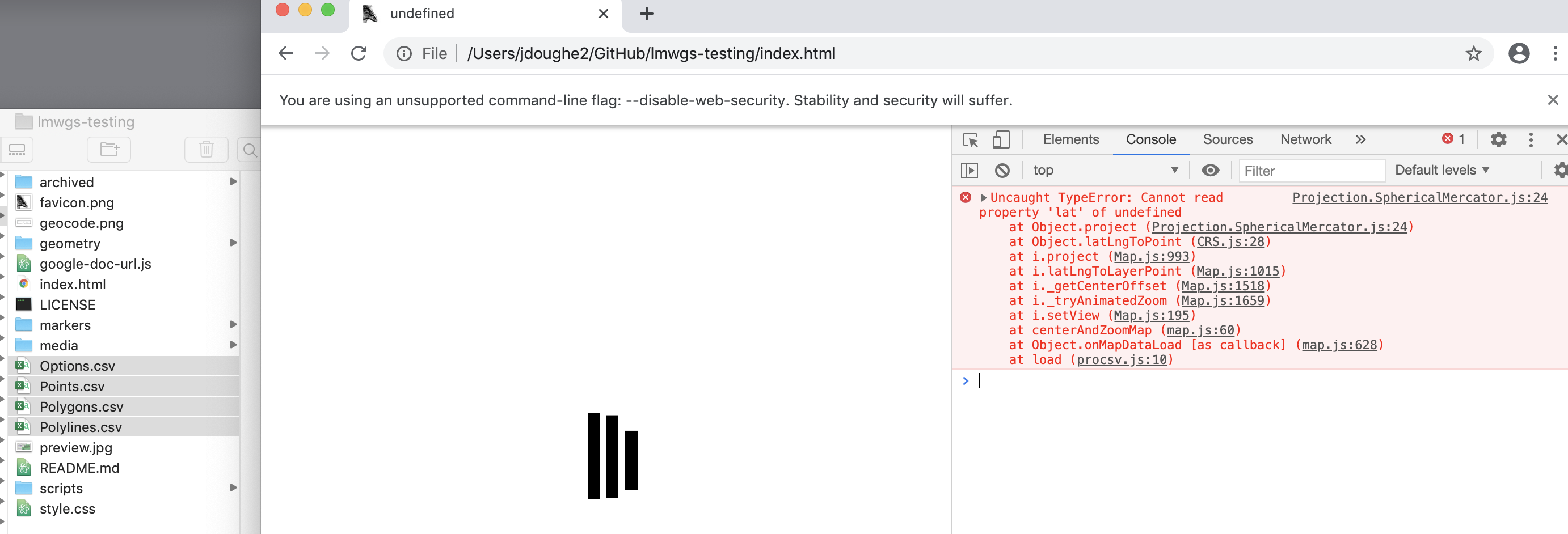Create a live expression with the eye icon
1568x534 pixels.
pos(1210,170)
